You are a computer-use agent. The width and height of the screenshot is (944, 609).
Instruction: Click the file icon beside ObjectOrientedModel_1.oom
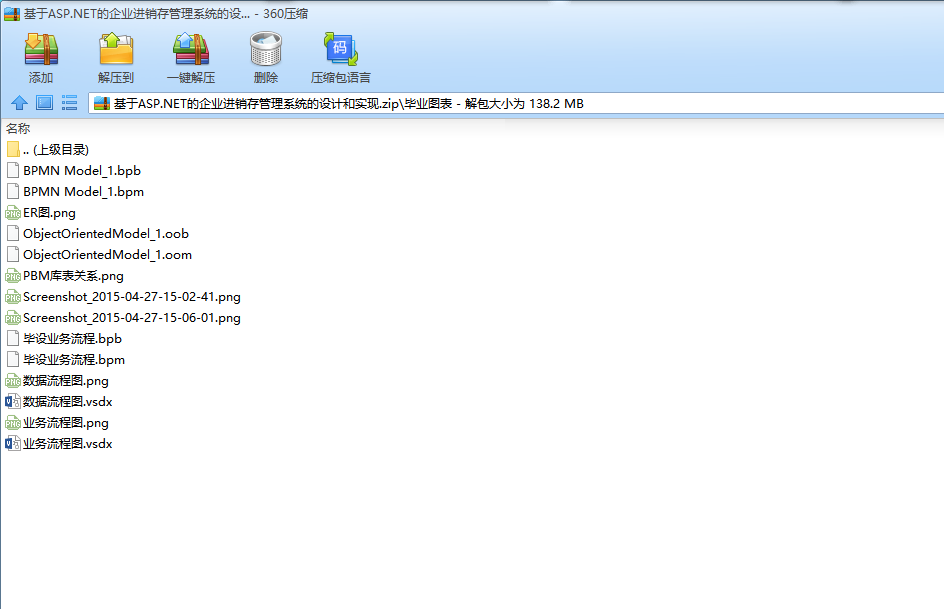pyautogui.click(x=13, y=255)
